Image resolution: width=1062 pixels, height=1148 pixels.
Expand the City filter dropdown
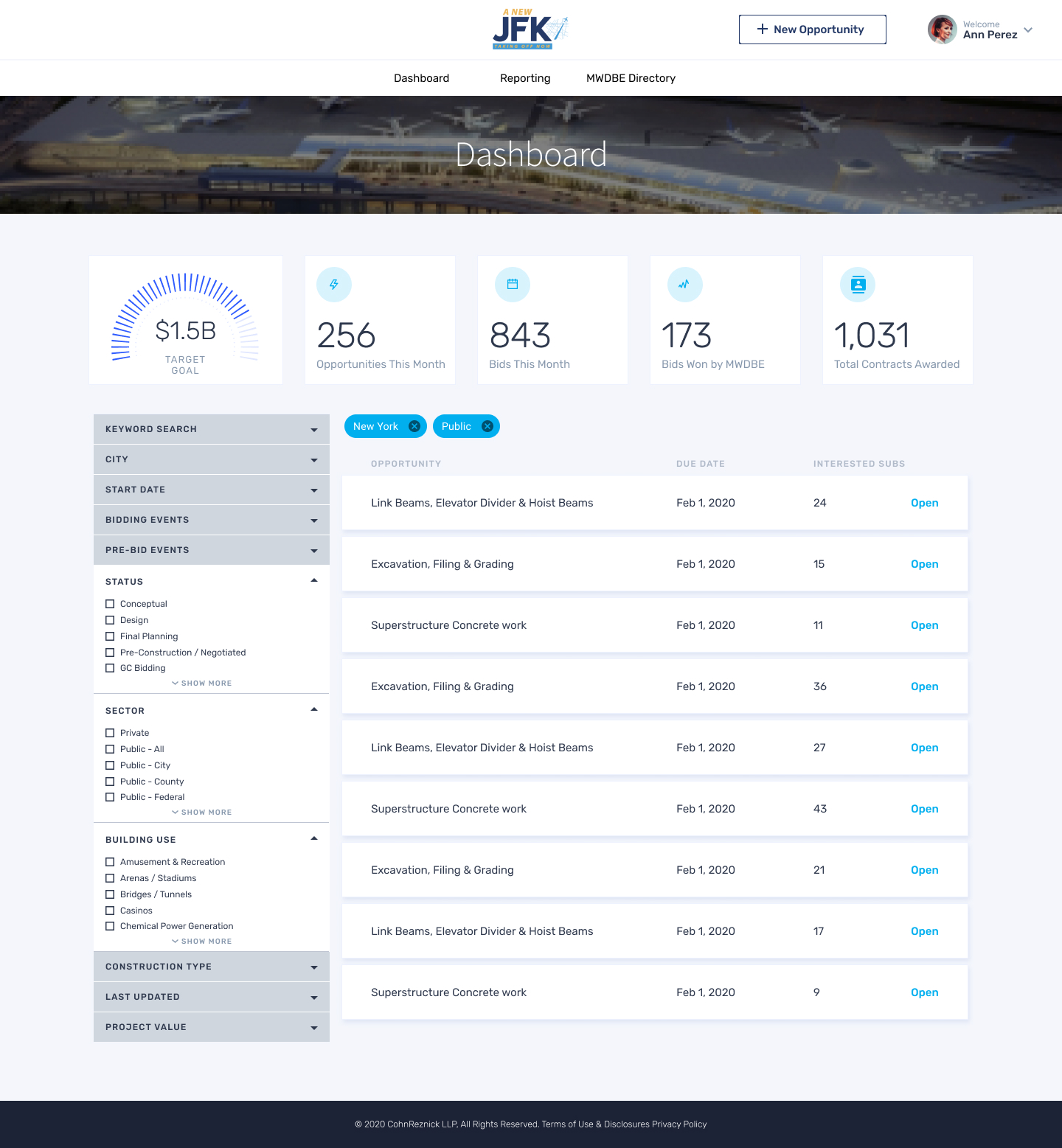(212, 459)
